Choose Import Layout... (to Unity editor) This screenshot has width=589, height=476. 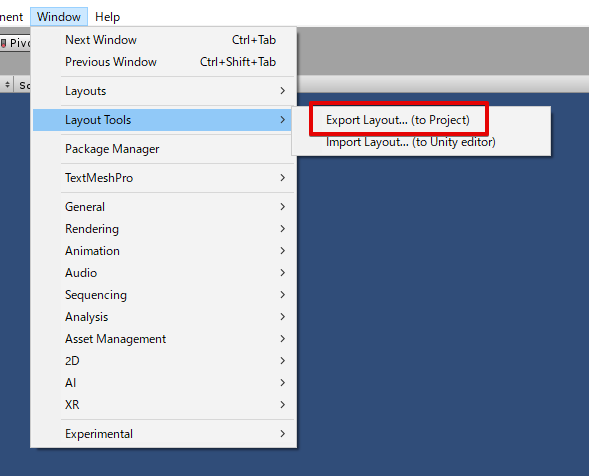[x=411, y=142]
